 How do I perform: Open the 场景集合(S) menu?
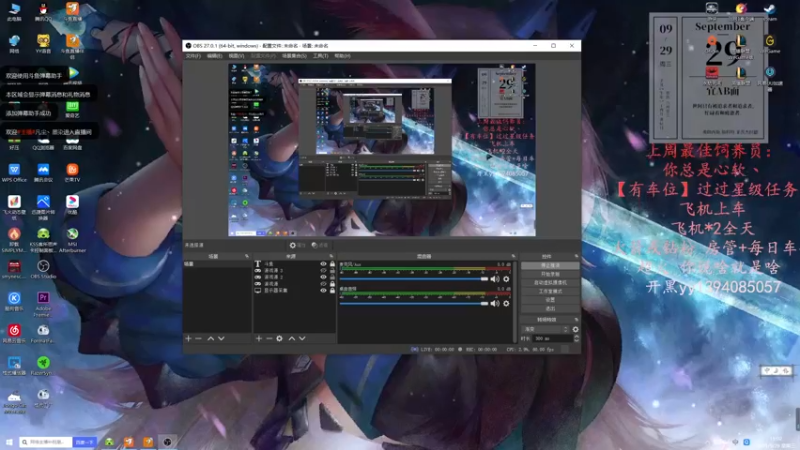[294, 56]
